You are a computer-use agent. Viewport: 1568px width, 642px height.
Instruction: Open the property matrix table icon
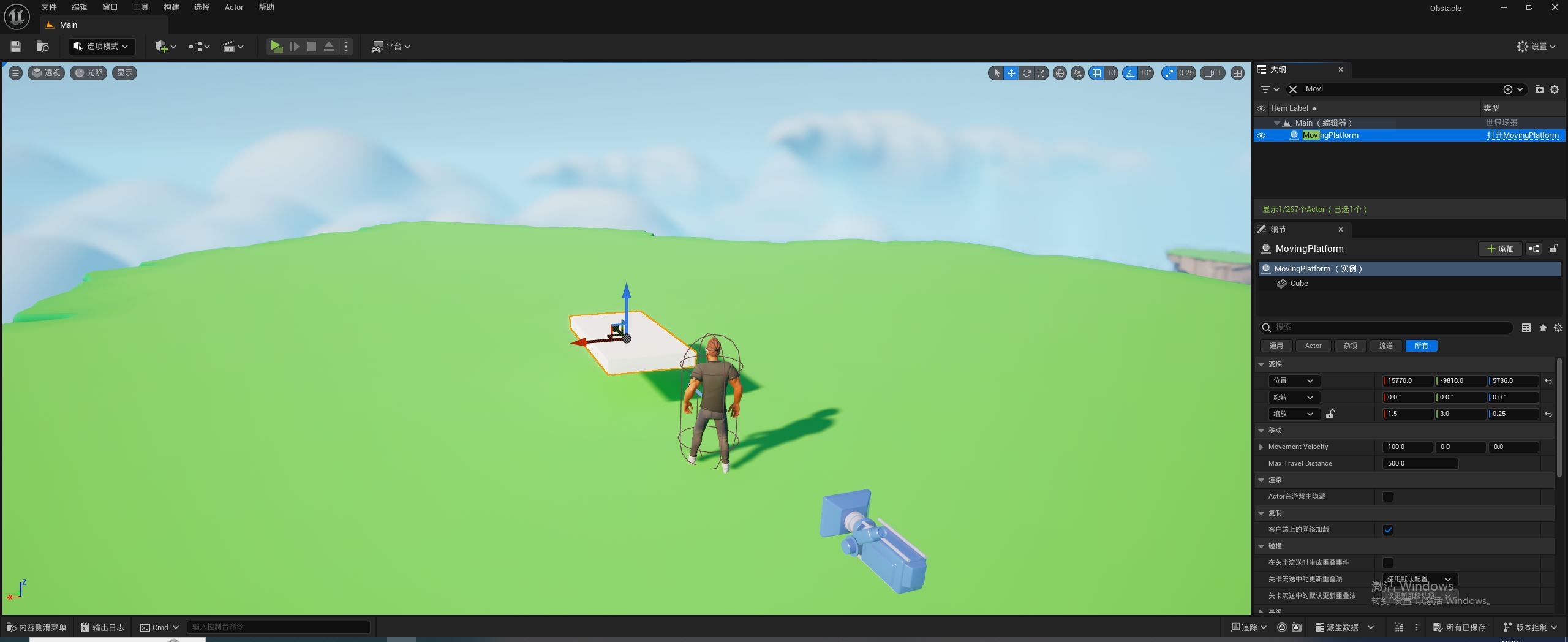(x=1526, y=328)
